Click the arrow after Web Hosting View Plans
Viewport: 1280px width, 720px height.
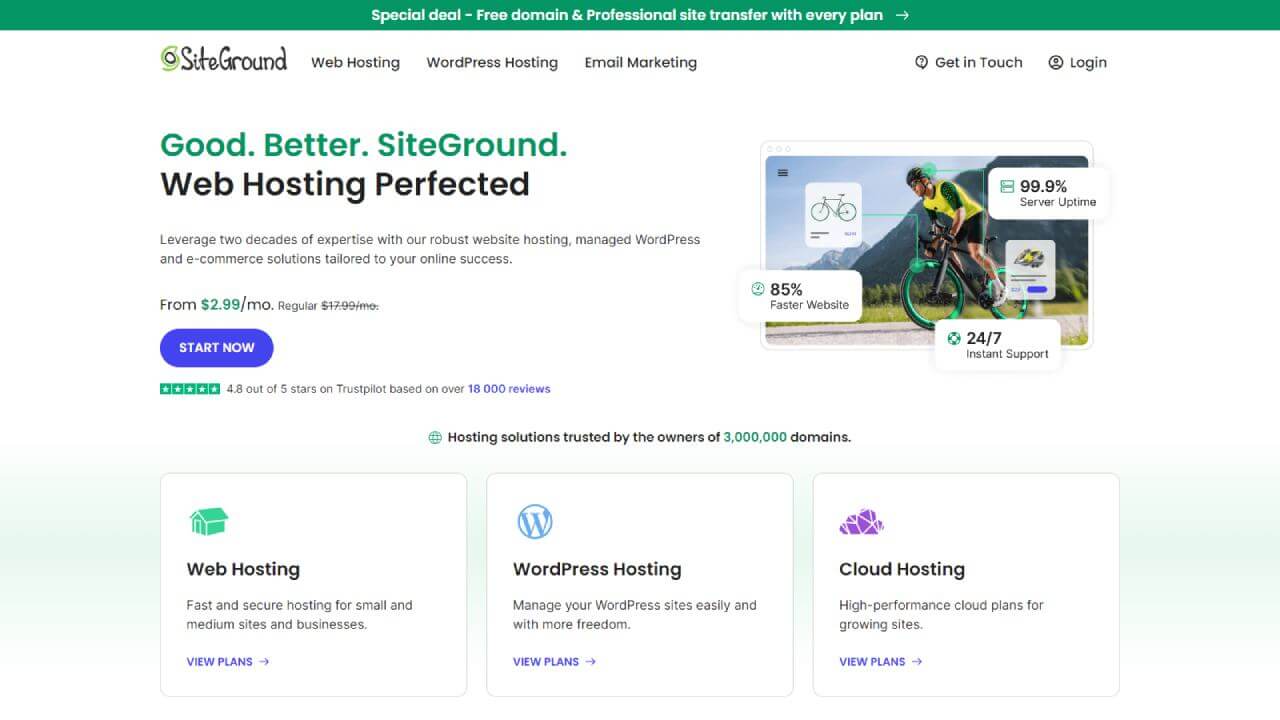264,662
